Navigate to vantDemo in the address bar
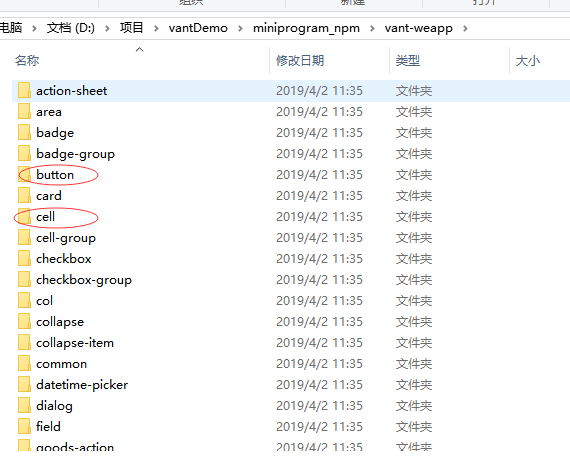The width and height of the screenshot is (570, 473). tap(198, 28)
